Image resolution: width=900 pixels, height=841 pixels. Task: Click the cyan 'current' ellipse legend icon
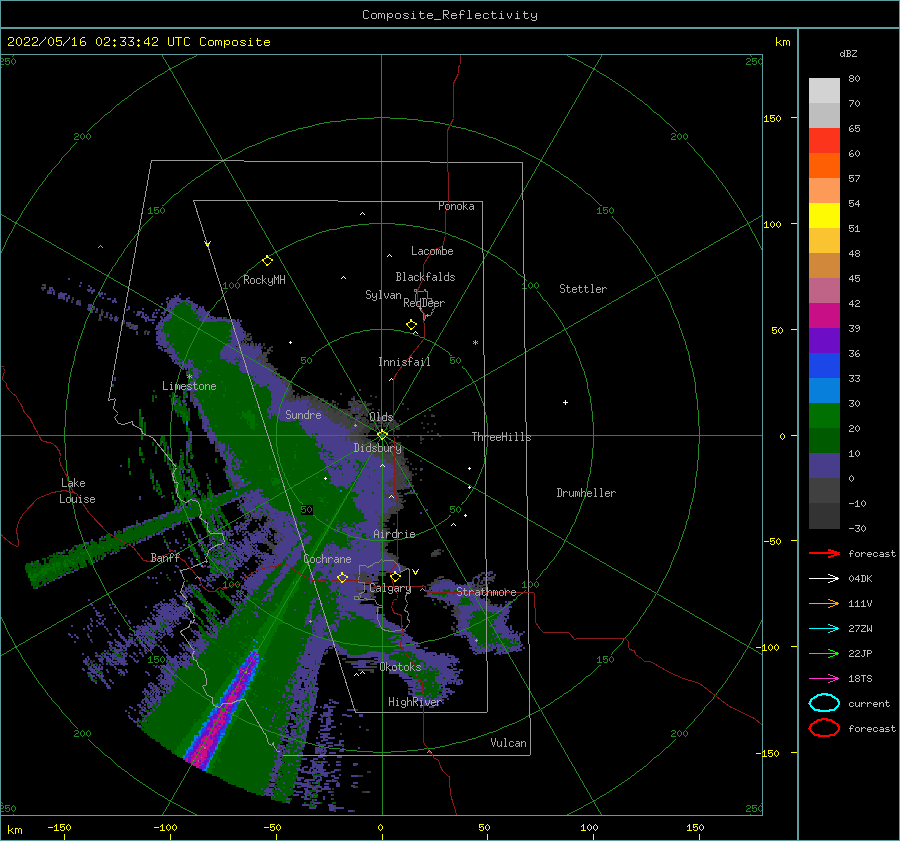(824, 703)
